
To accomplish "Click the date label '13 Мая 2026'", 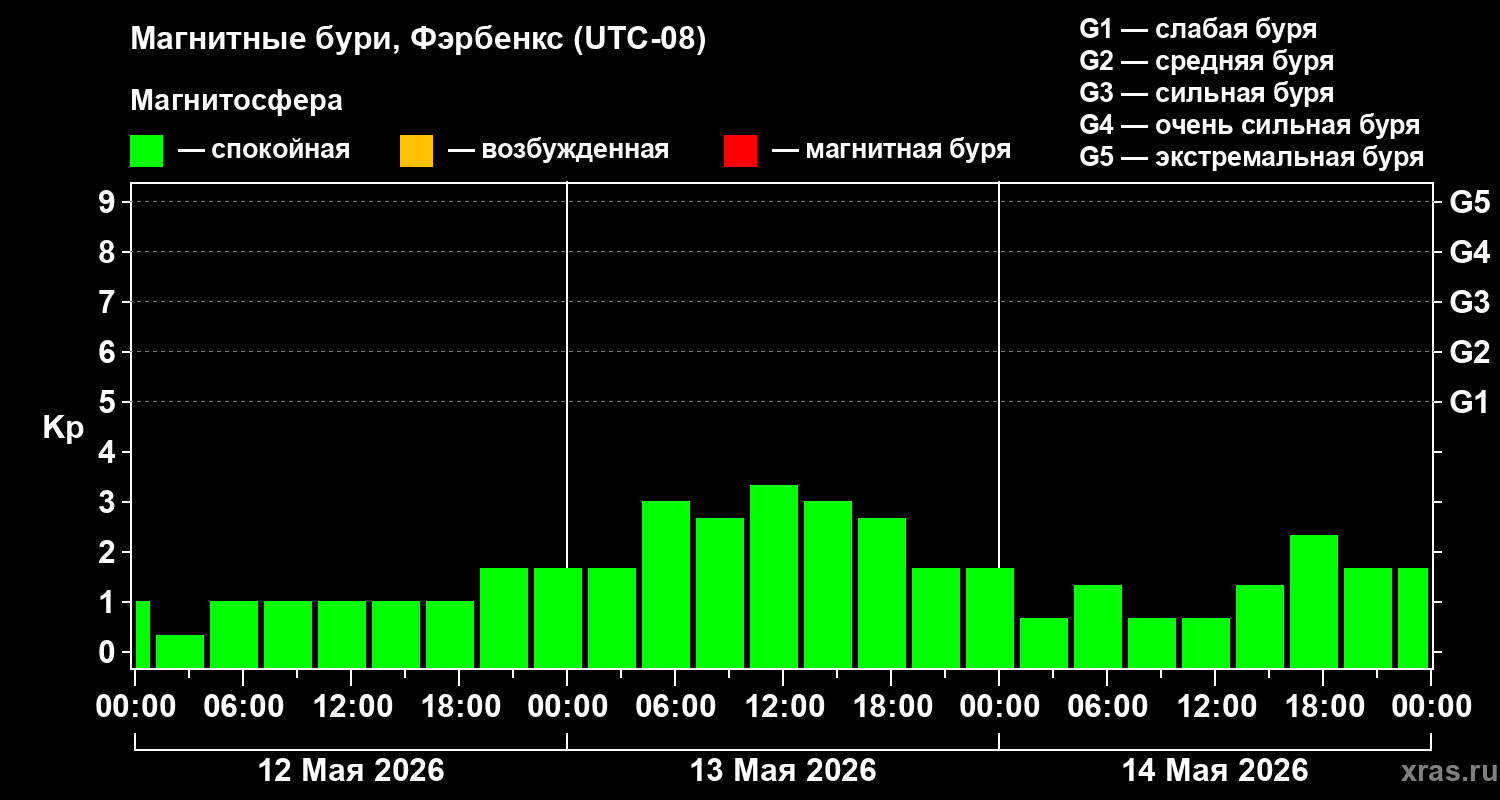I will (x=783, y=770).
